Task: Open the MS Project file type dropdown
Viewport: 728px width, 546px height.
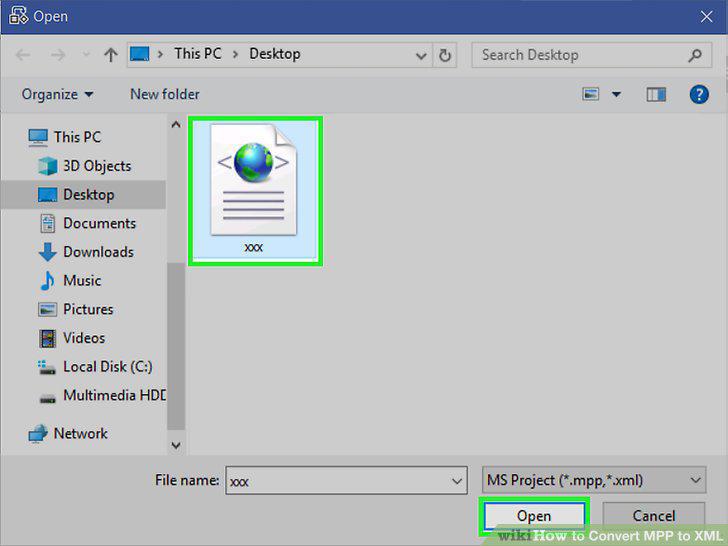Action: [x=594, y=480]
